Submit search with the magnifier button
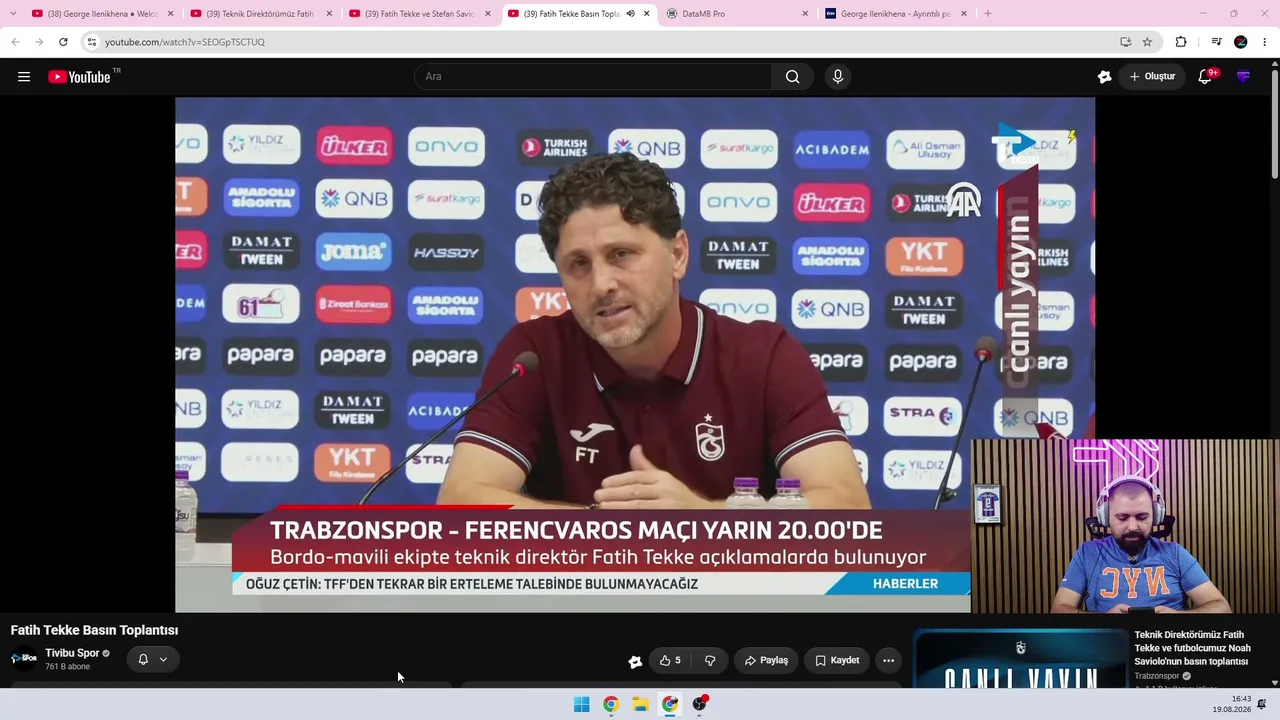The width and height of the screenshot is (1280, 720). pos(792,77)
